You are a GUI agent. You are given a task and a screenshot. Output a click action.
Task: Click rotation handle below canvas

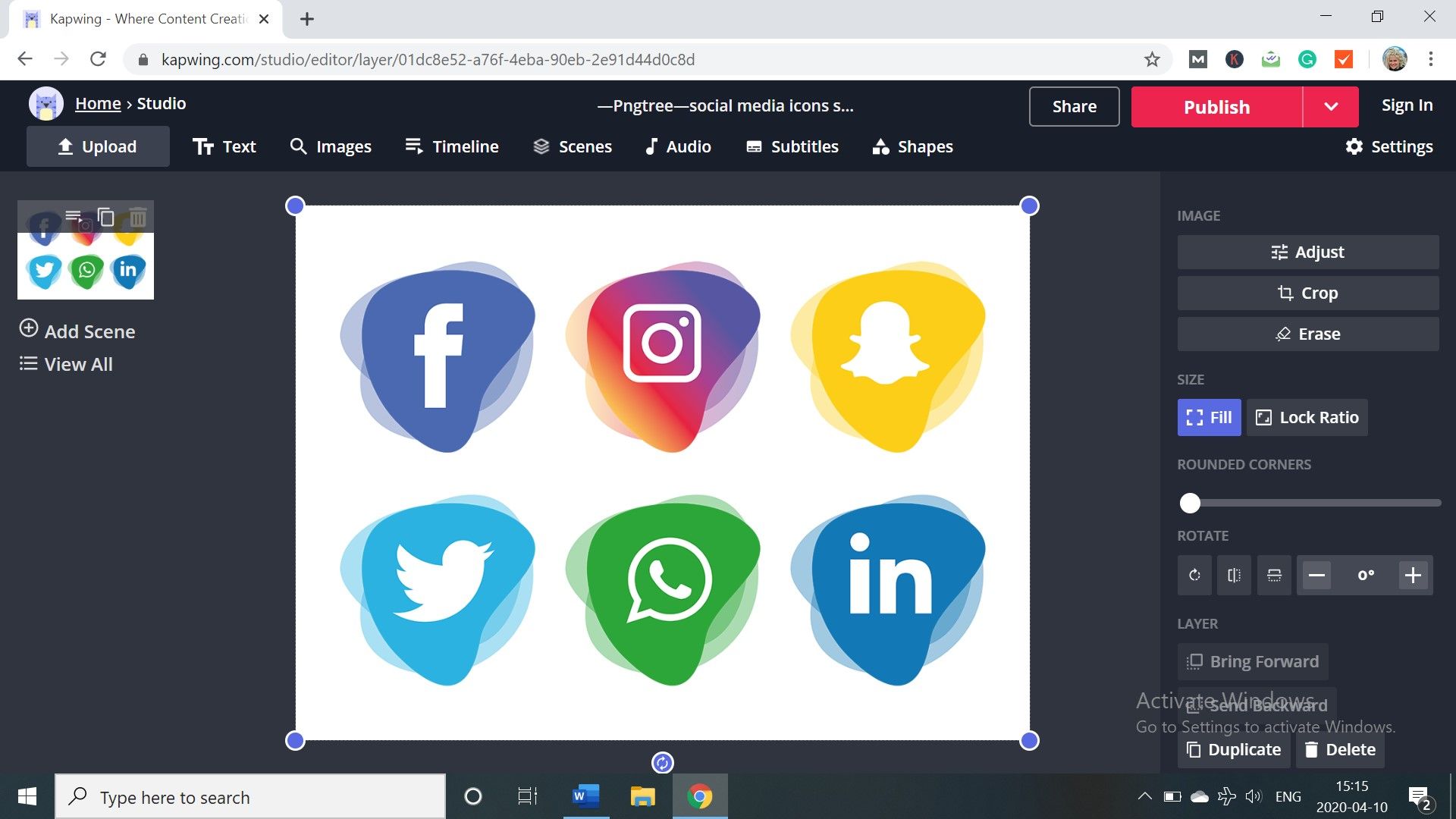point(662,763)
